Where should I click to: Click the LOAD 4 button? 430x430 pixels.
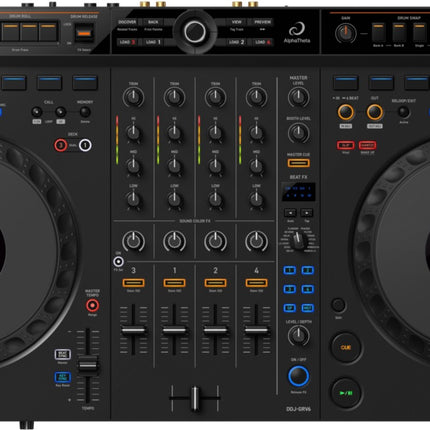(x=263, y=42)
